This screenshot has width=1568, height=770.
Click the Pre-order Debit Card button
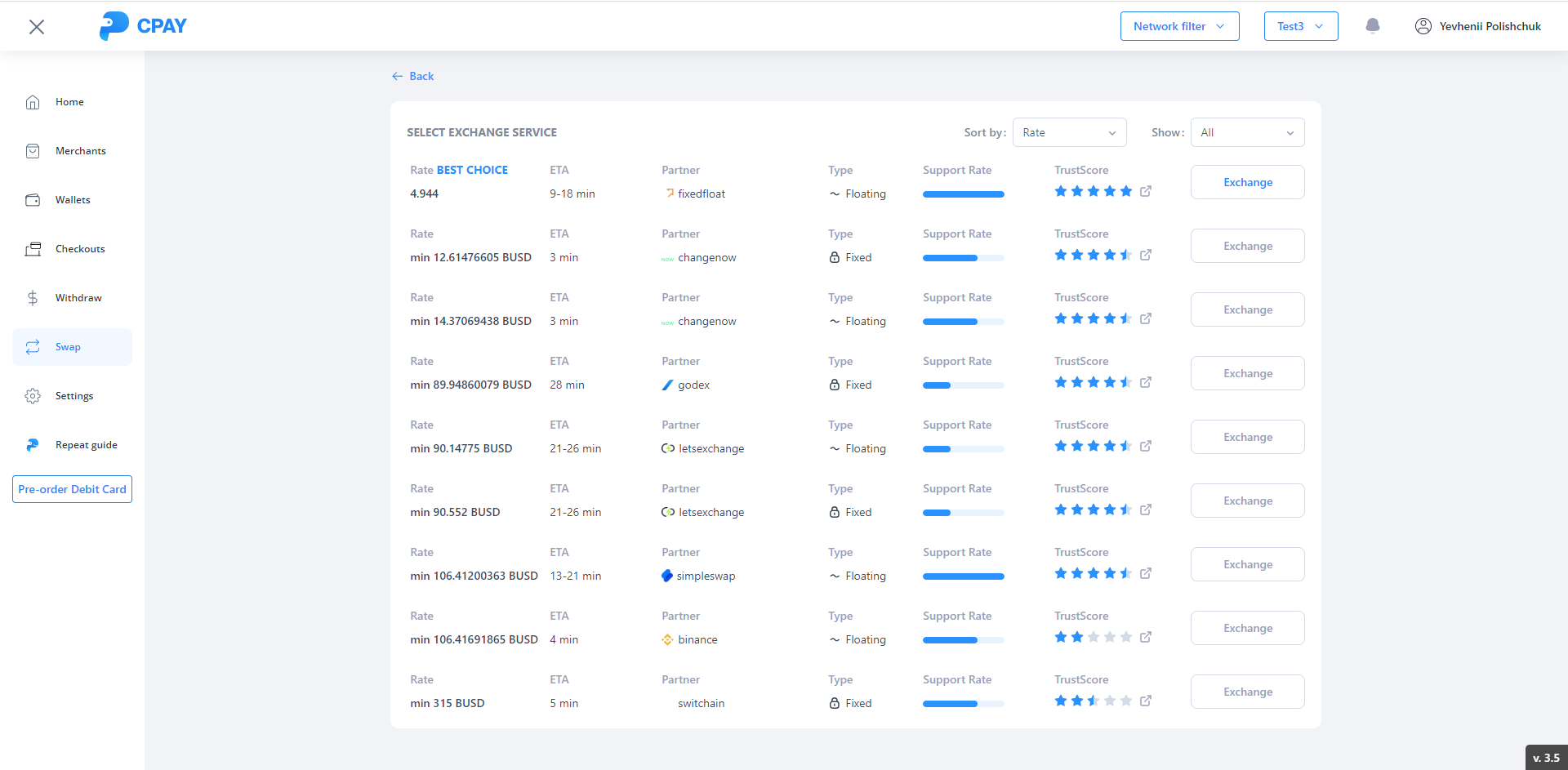click(72, 489)
